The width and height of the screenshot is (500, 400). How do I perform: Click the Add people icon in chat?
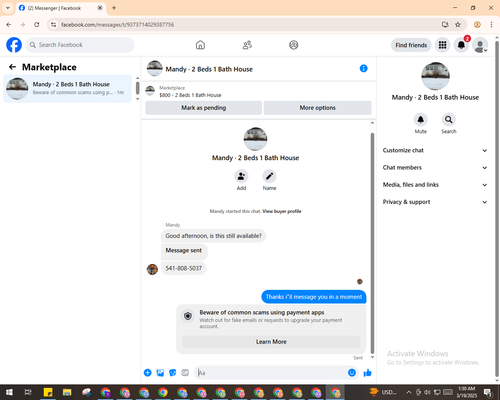tap(241, 176)
